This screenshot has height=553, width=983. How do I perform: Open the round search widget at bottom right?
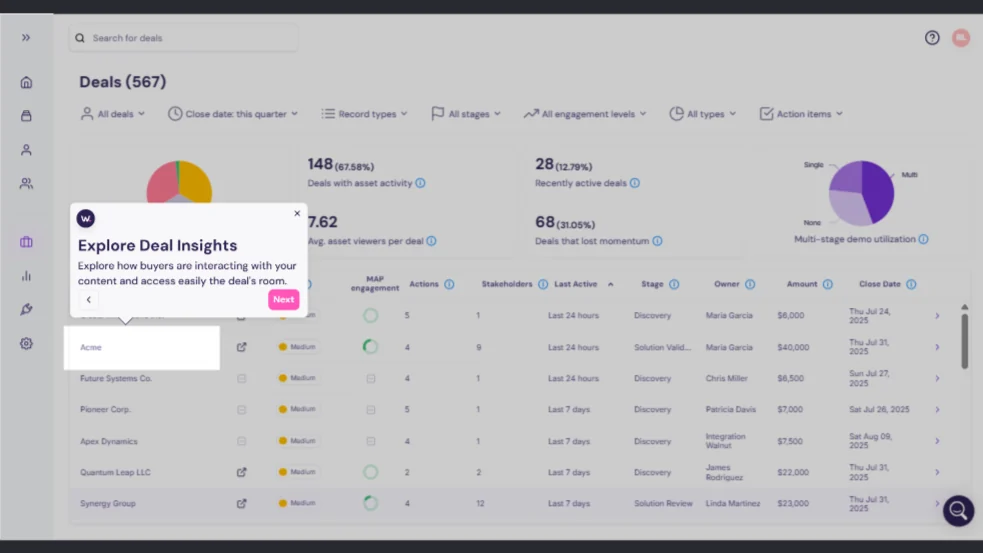958,511
